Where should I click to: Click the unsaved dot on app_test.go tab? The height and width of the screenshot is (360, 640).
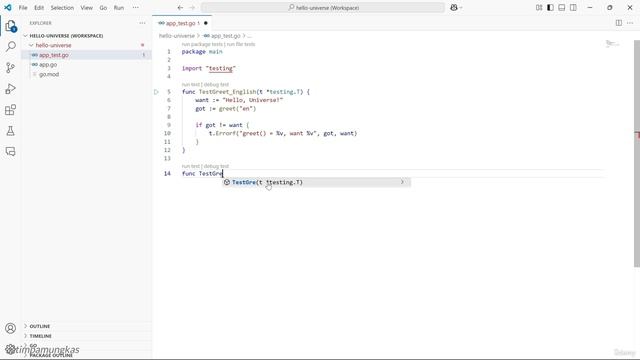tap(206, 23)
